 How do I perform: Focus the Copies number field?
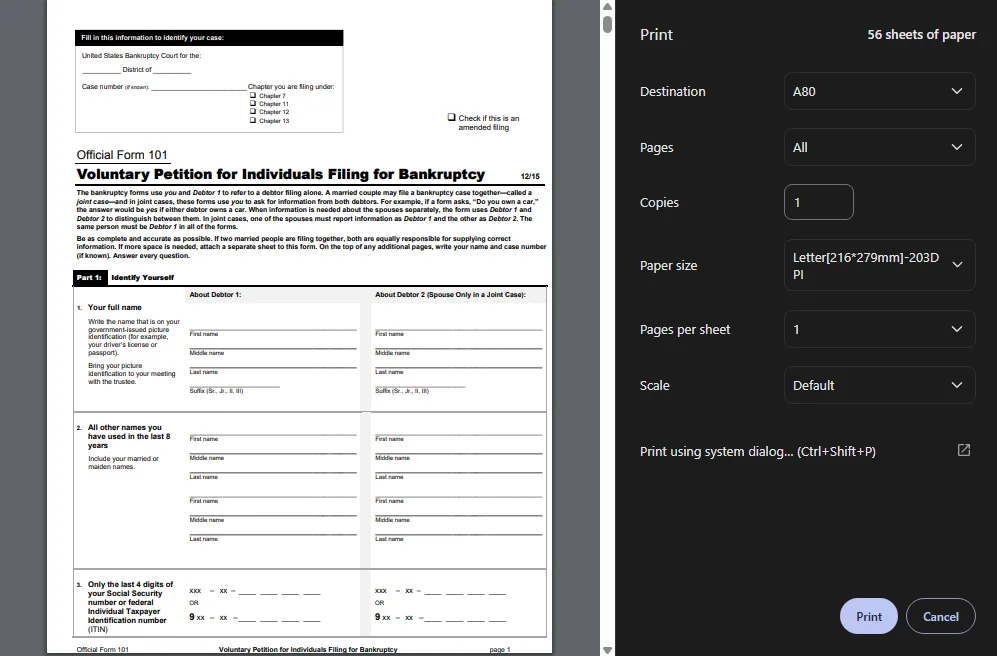click(x=818, y=202)
